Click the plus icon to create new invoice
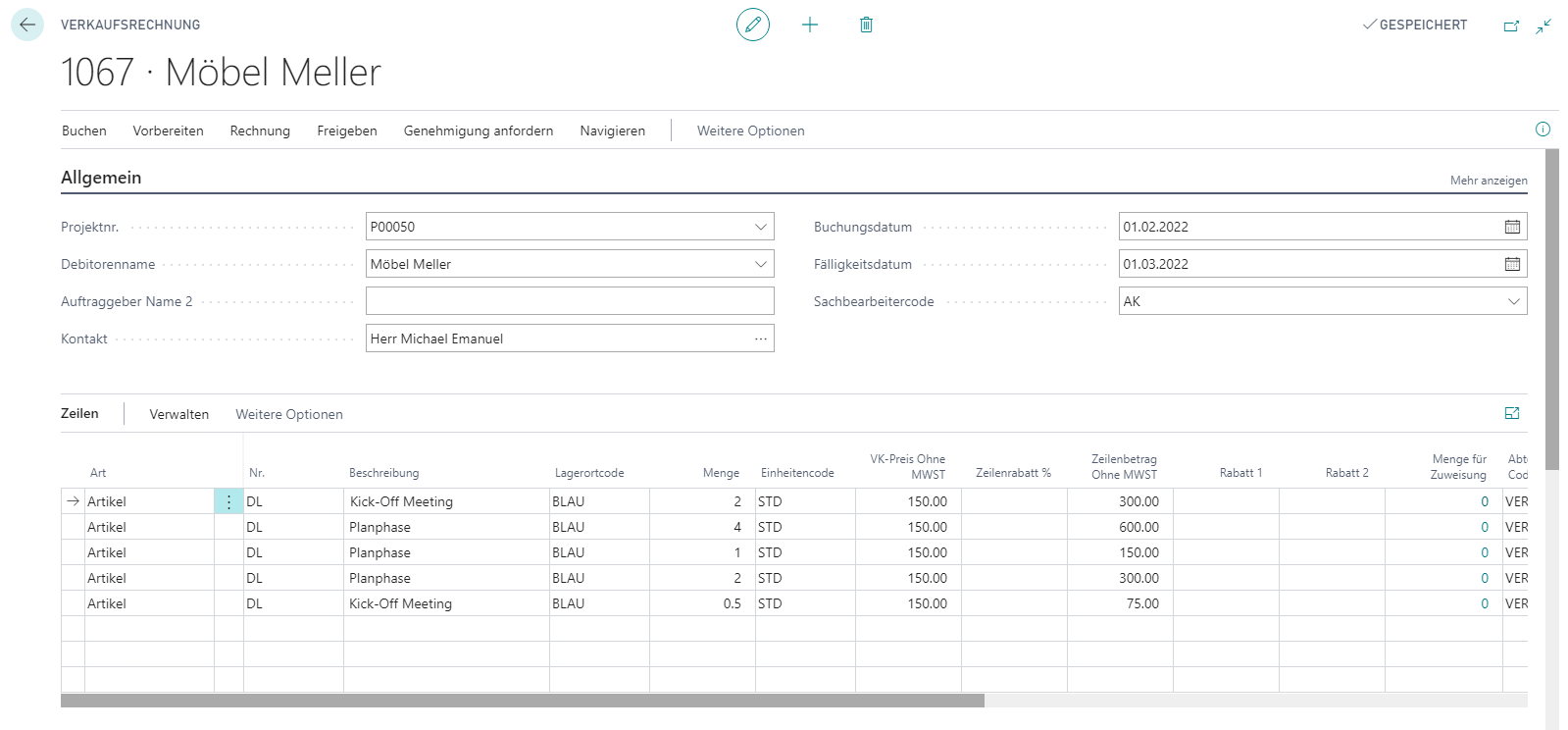The height and width of the screenshot is (730, 1568). (810, 25)
